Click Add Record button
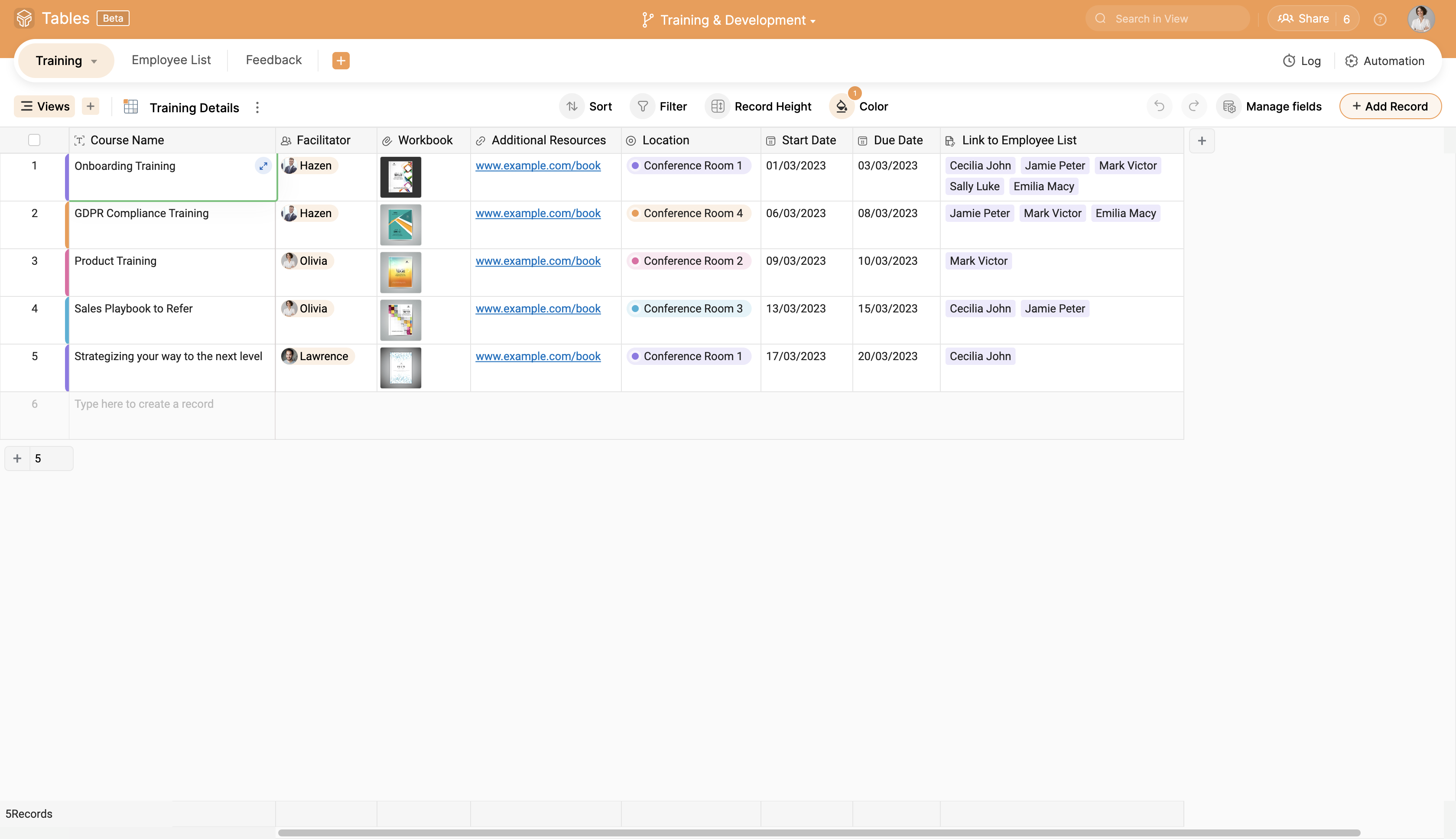The image size is (1456, 839). 1390,106
